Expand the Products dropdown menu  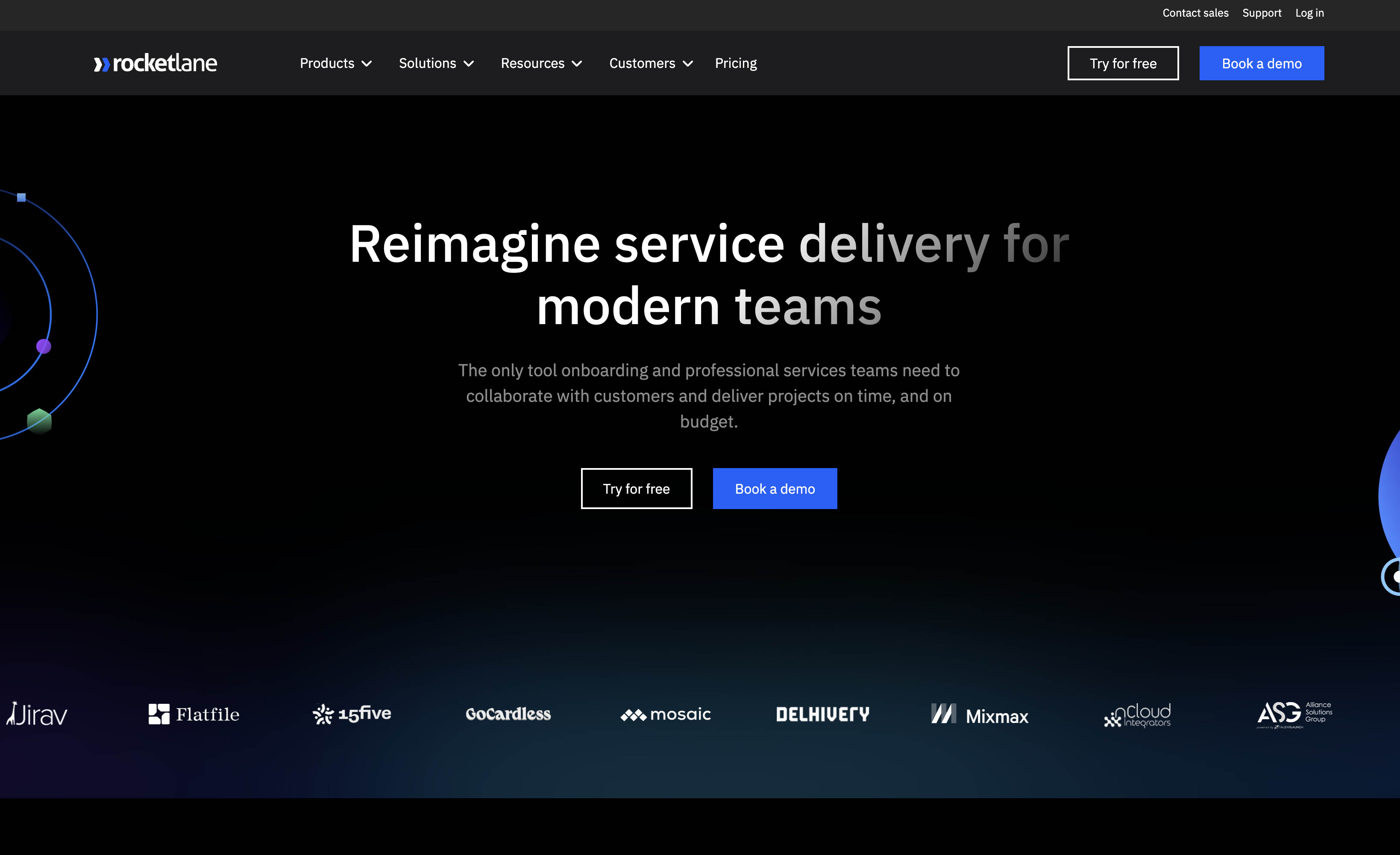(335, 63)
